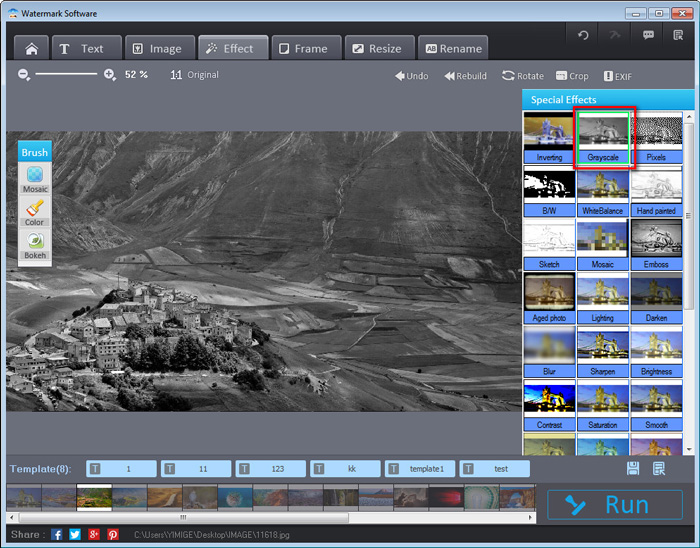This screenshot has width=700, height=548.
Task: Apply the Sharpen effect
Action: point(603,352)
